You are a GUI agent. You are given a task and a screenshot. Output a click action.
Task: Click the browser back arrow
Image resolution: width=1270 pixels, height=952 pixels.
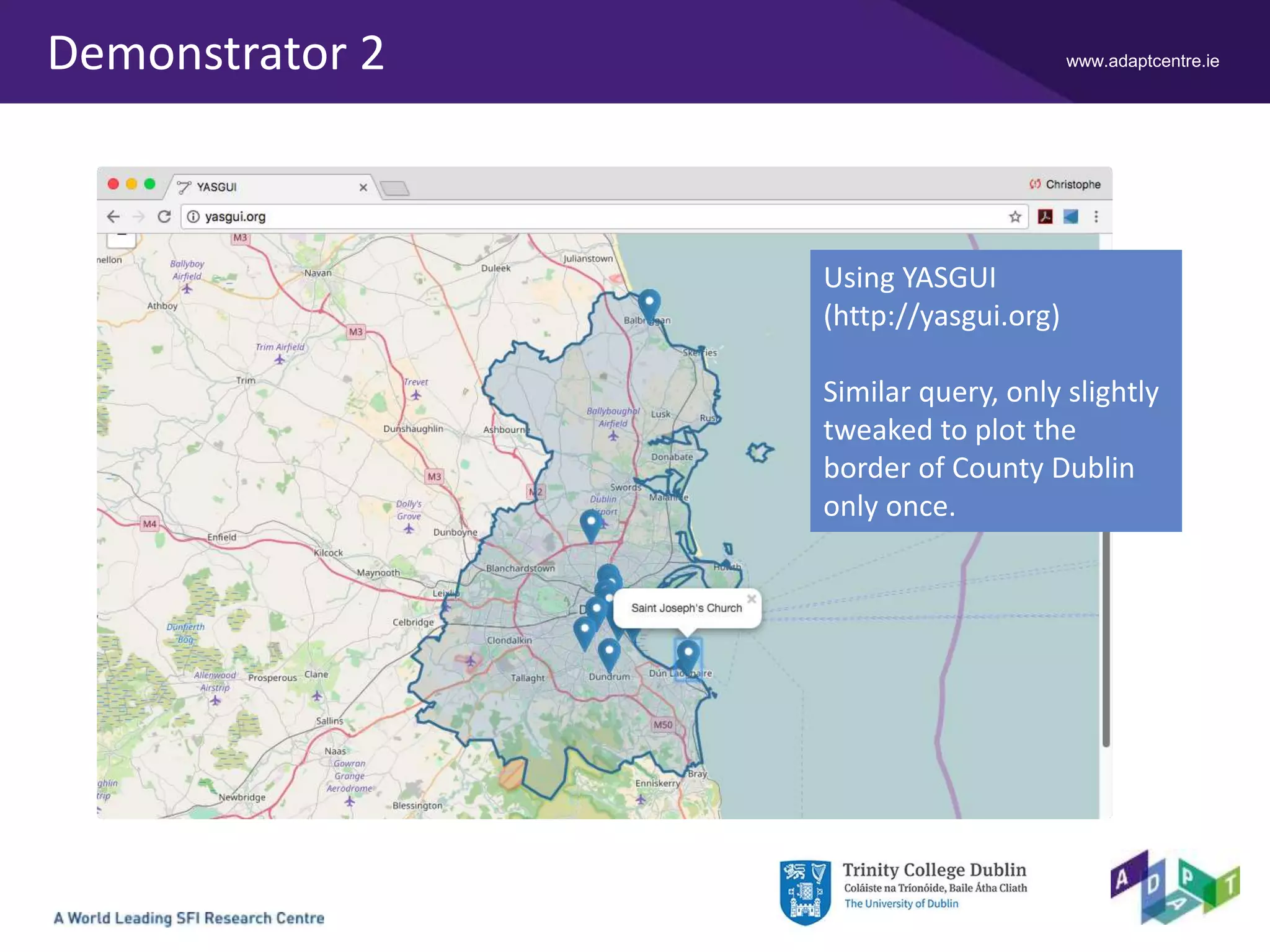click(x=113, y=216)
